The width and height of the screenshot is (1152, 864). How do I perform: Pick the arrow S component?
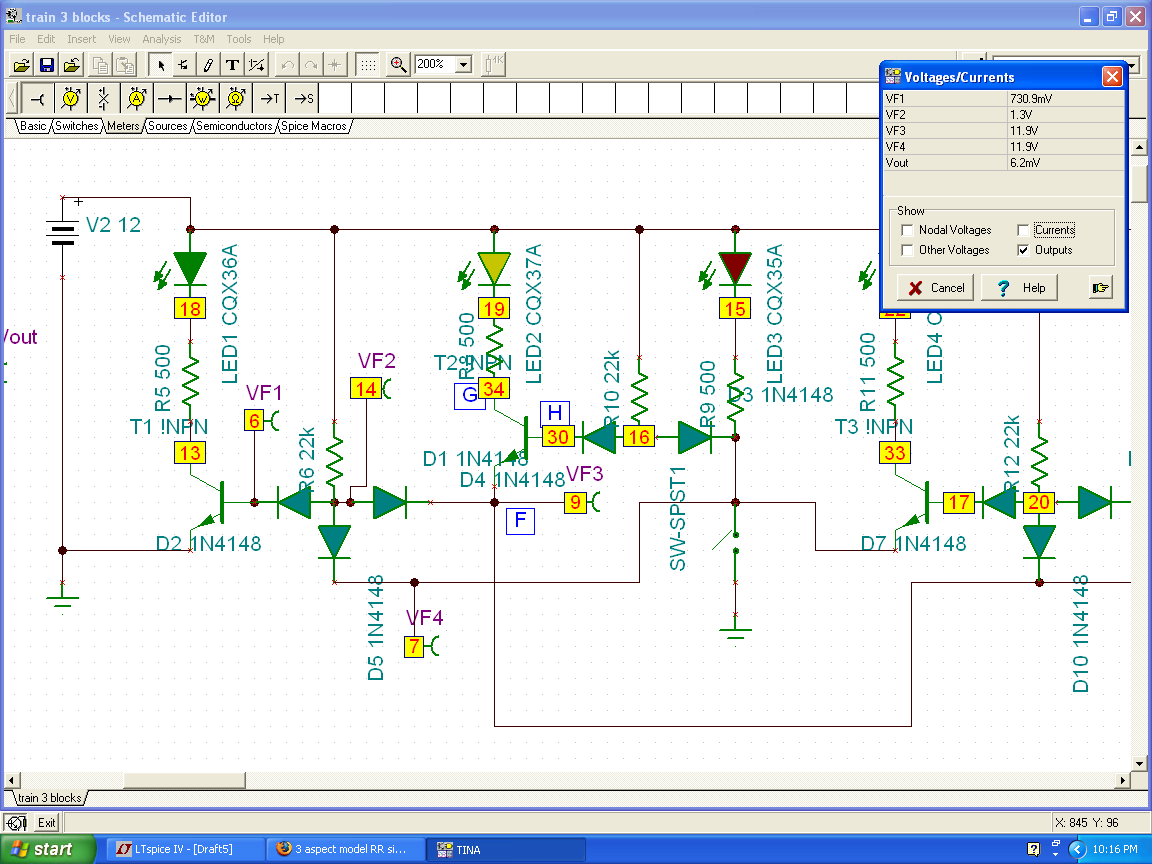(302, 98)
